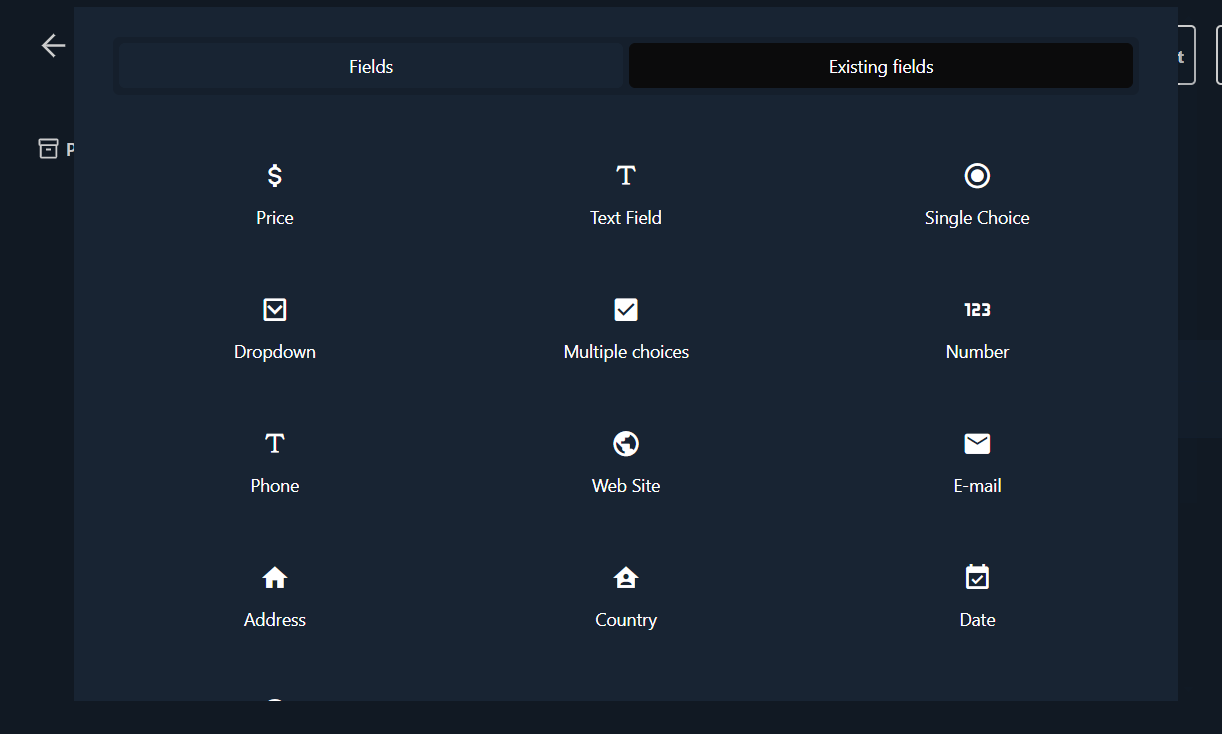Pick the Dropdown field icon
The width and height of the screenshot is (1222, 734).
(x=275, y=310)
